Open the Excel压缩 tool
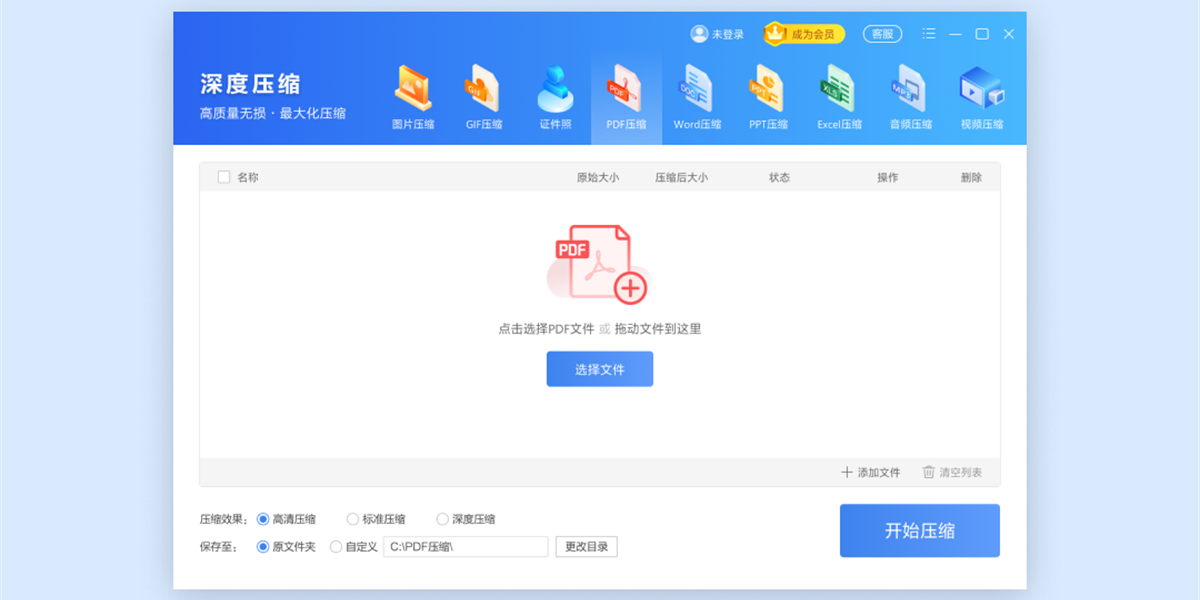Viewport: 1200px width, 600px height. (x=839, y=98)
